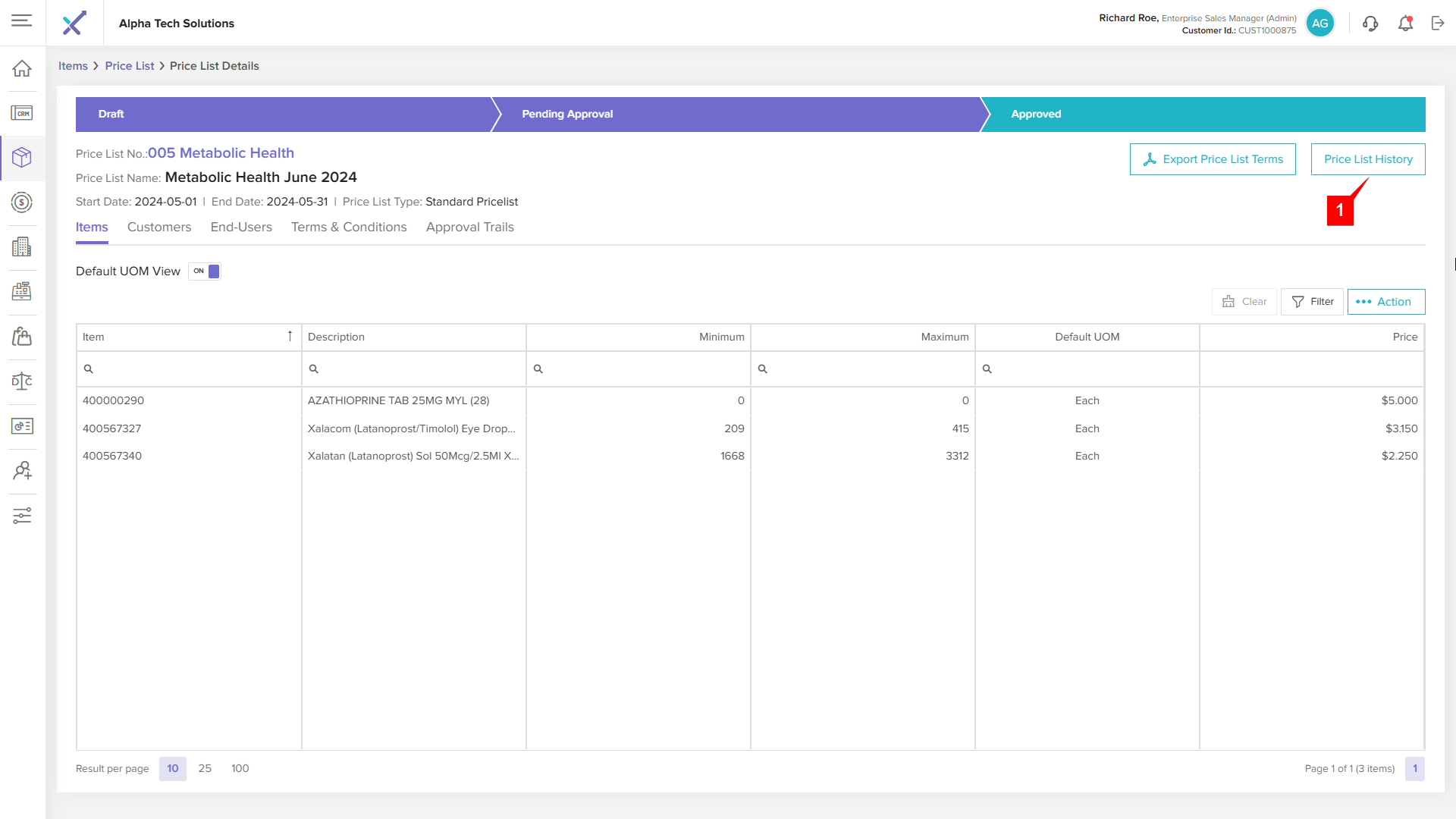
Task: Click the home sidebar icon
Action: click(22, 69)
